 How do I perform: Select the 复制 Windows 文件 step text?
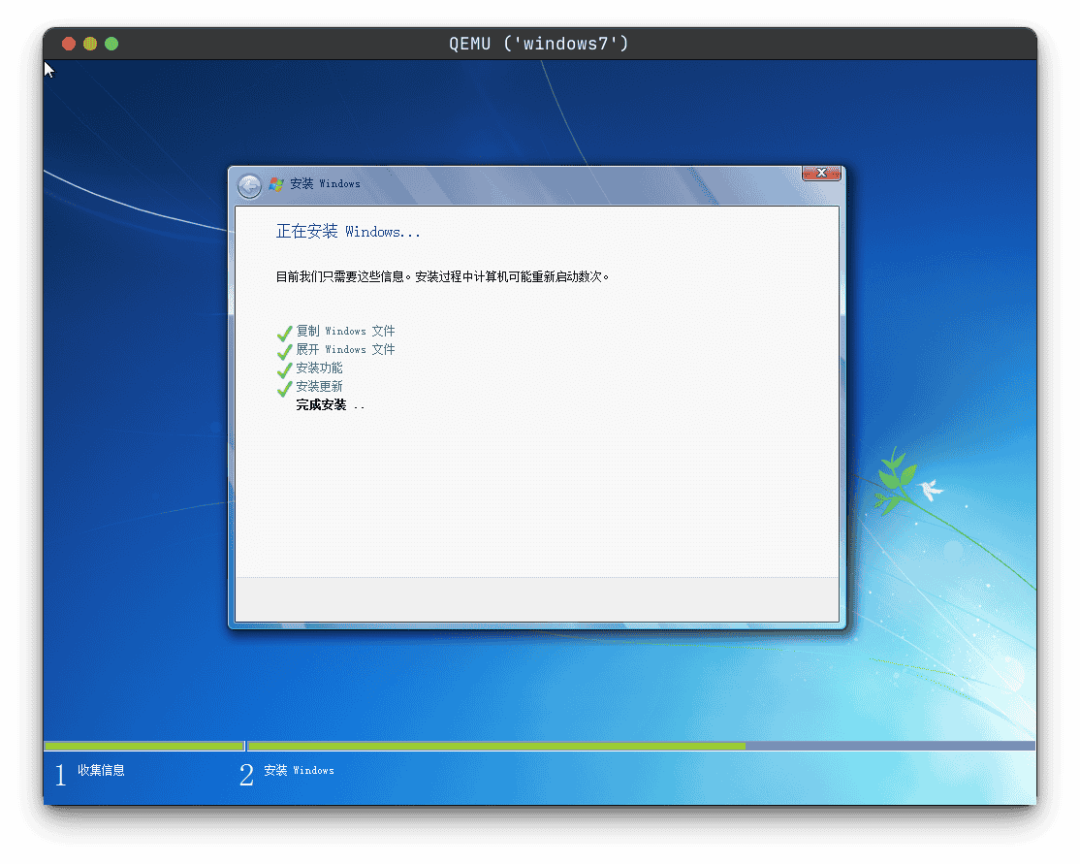345,331
